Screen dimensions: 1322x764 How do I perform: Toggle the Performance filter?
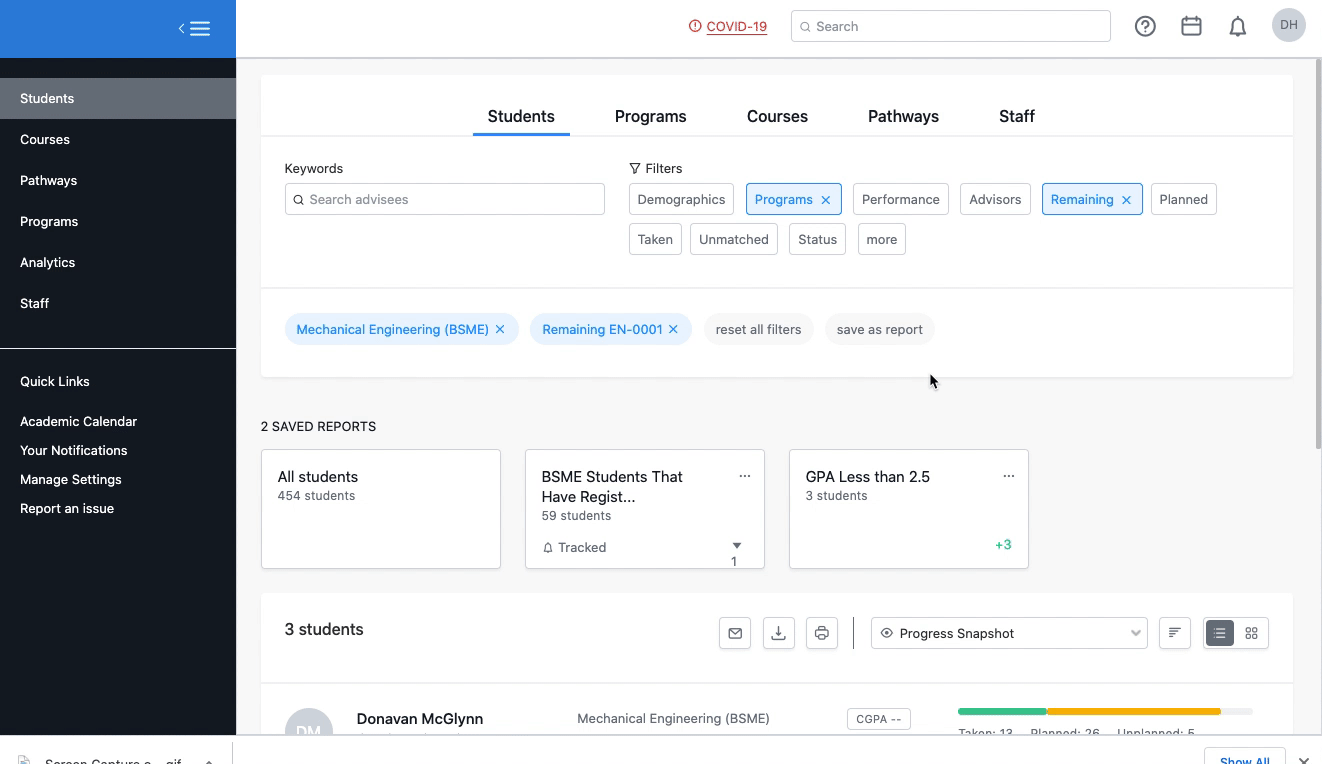900,199
